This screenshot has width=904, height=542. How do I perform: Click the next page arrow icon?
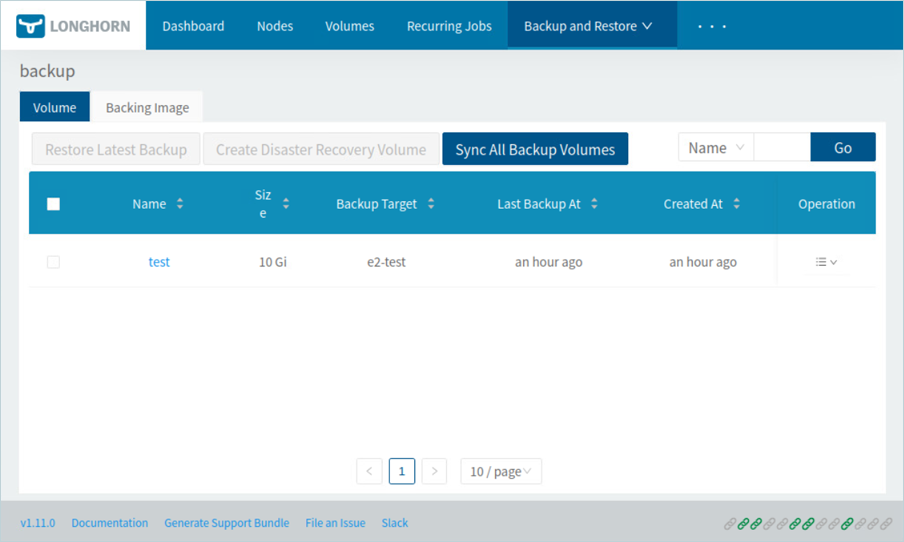(x=434, y=471)
